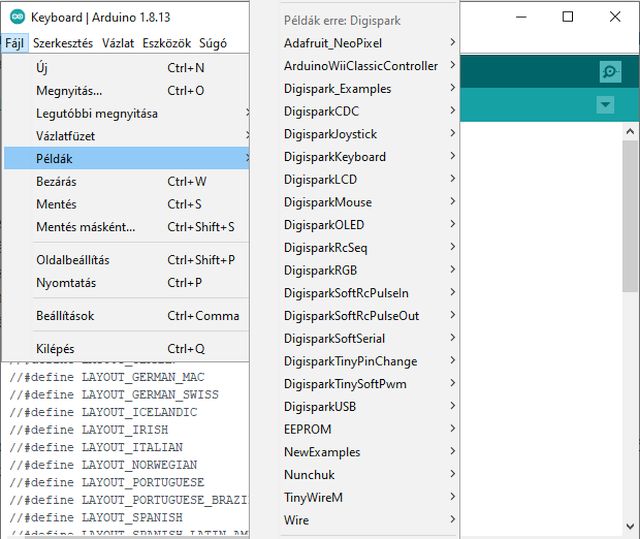Click code line LAYOUT_ITALIAN
This screenshot has width=640, height=539.
[x=96, y=447]
